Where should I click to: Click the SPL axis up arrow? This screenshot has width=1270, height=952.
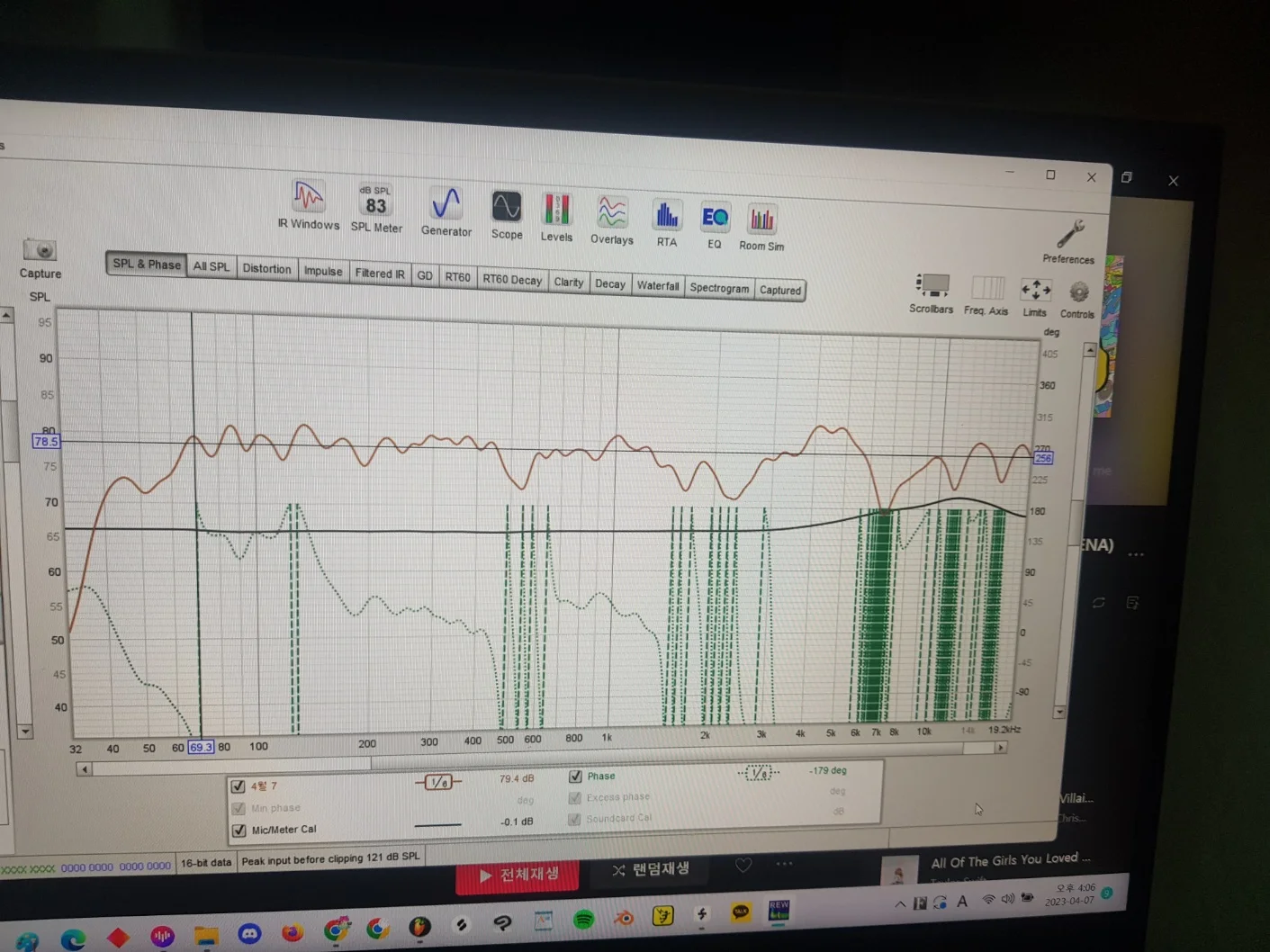(6, 315)
